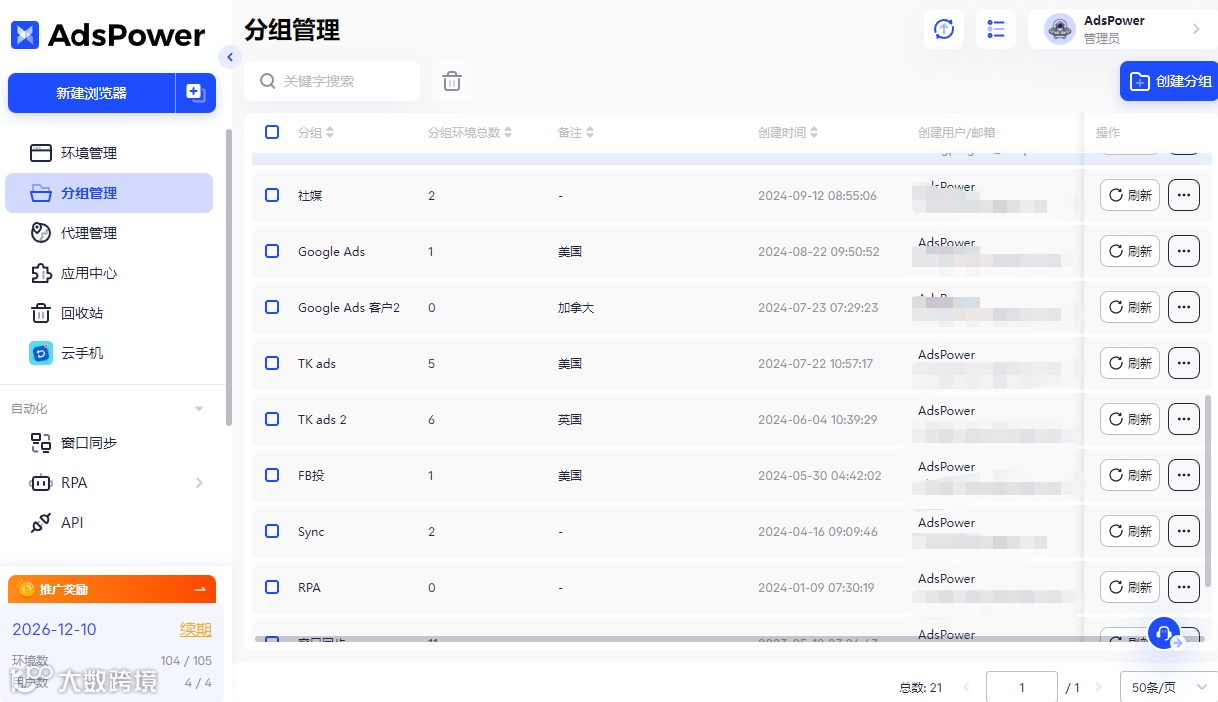
Task: Open the AdsPower 管理员 account menu
Action: [x=1122, y=29]
